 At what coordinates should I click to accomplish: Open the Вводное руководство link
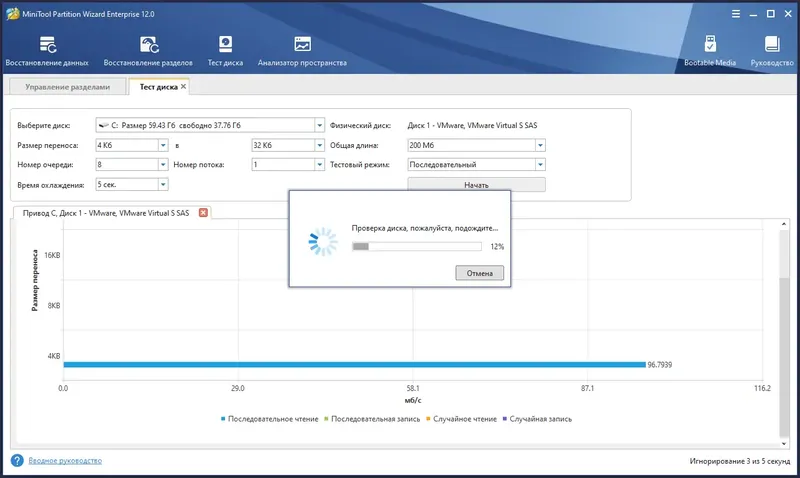(65, 461)
